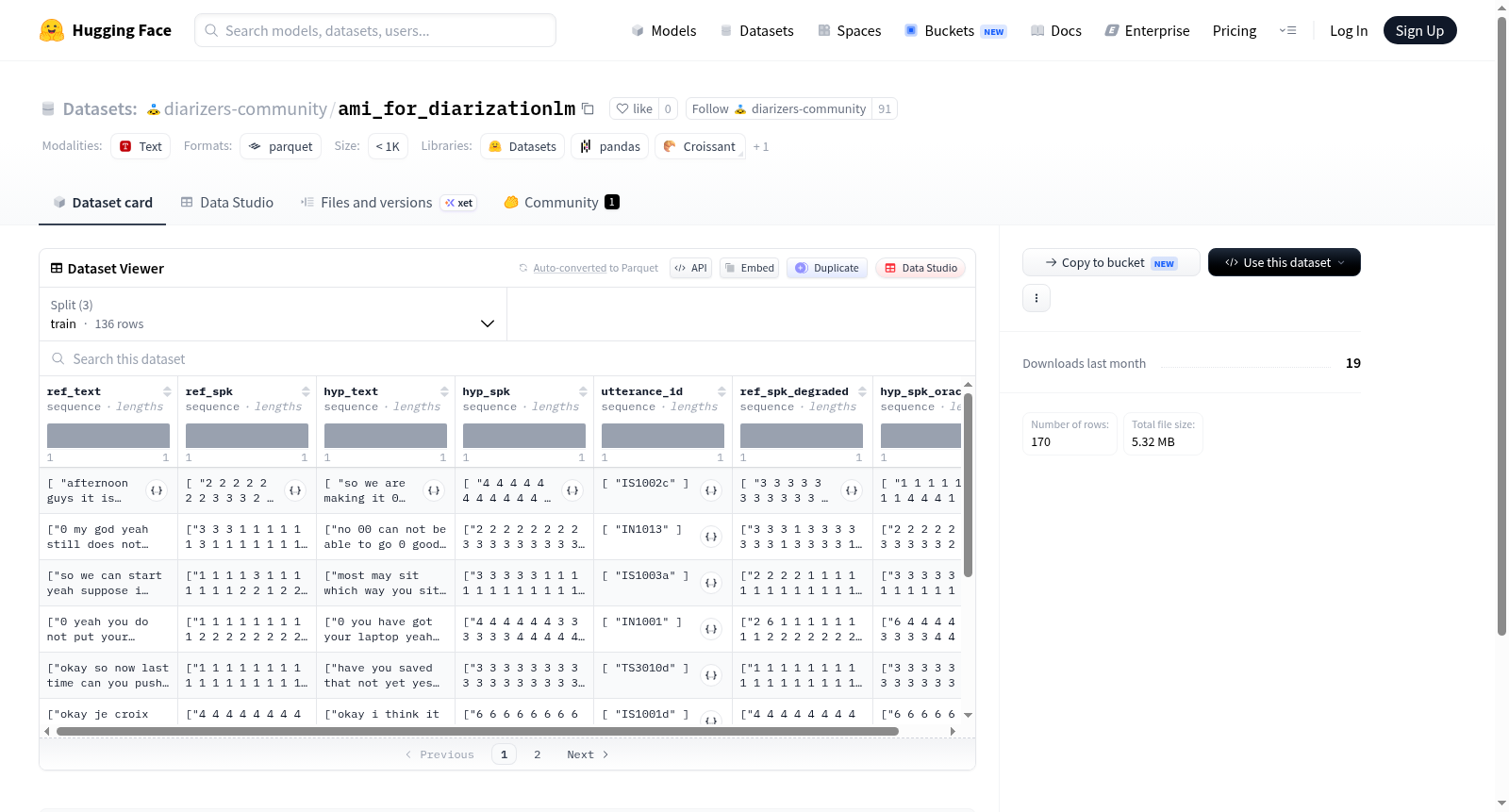Click the diarizers-community organization avatar
1509x812 pixels.
pyautogui.click(x=154, y=109)
